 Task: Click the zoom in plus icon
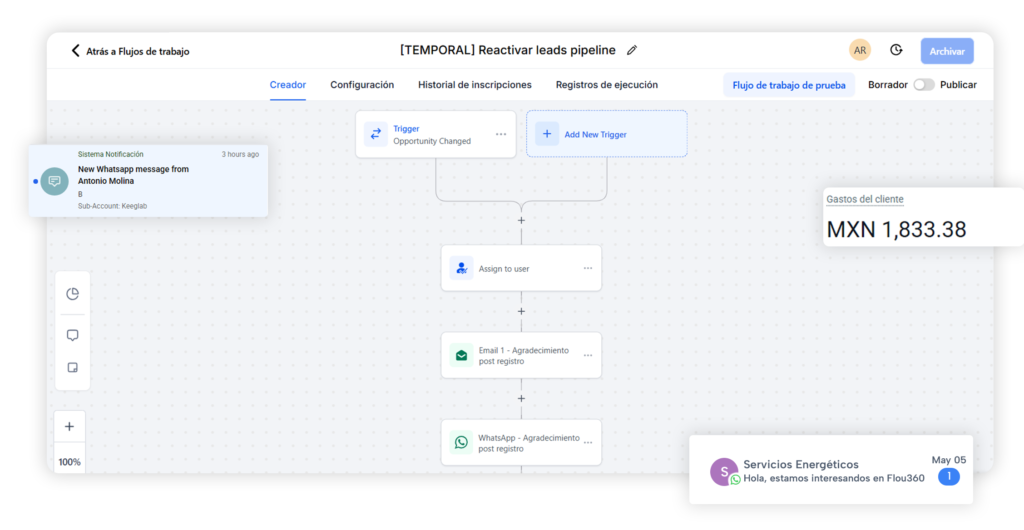tap(69, 427)
